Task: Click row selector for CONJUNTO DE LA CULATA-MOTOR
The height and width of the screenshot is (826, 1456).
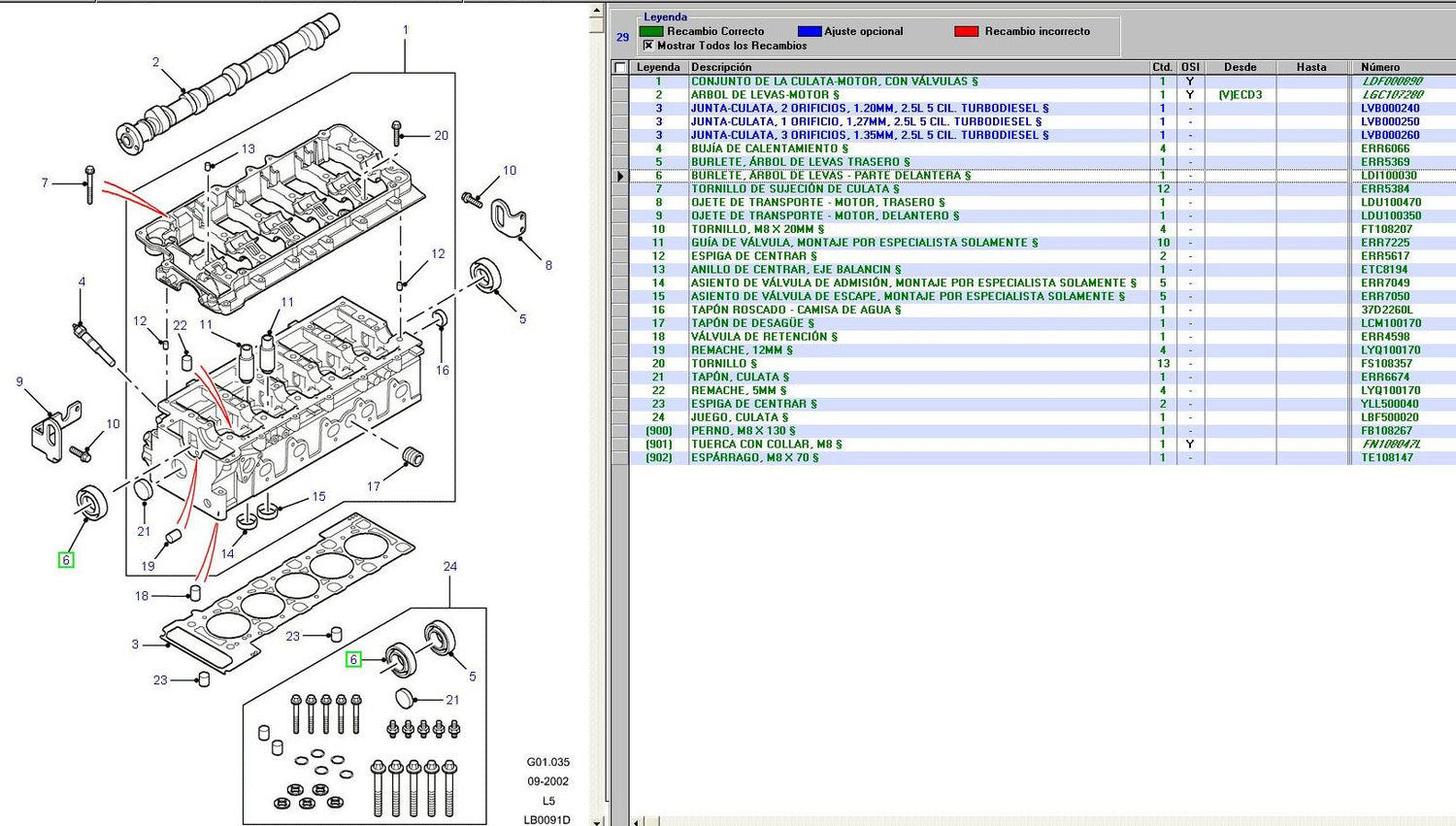Action: pyautogui.click(x=620, y=82)
